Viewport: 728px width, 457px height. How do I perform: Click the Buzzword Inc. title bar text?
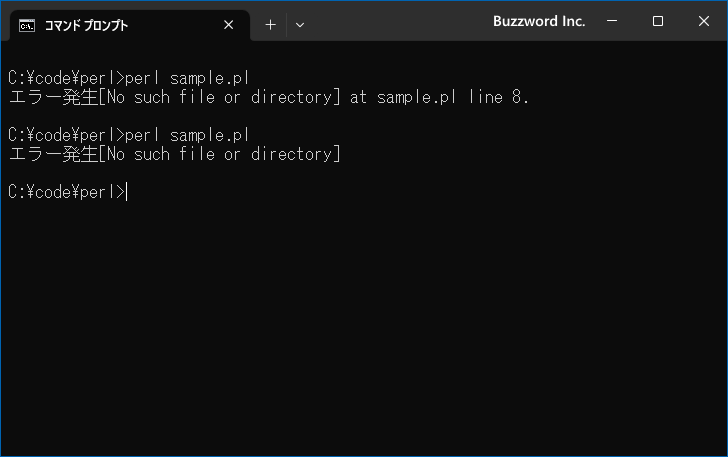pos(539,21)
